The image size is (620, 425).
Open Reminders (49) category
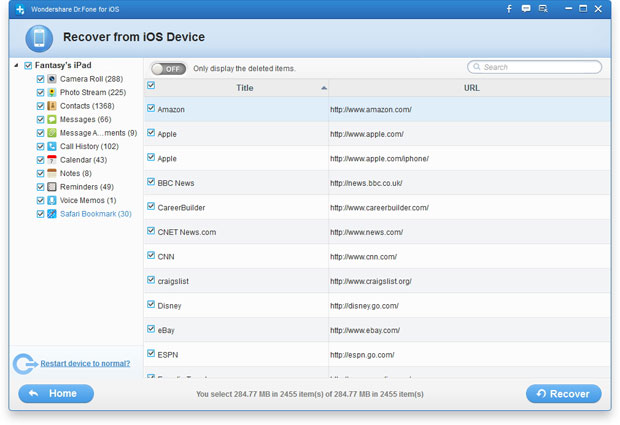pyautogui.click(x=87, y=187)
